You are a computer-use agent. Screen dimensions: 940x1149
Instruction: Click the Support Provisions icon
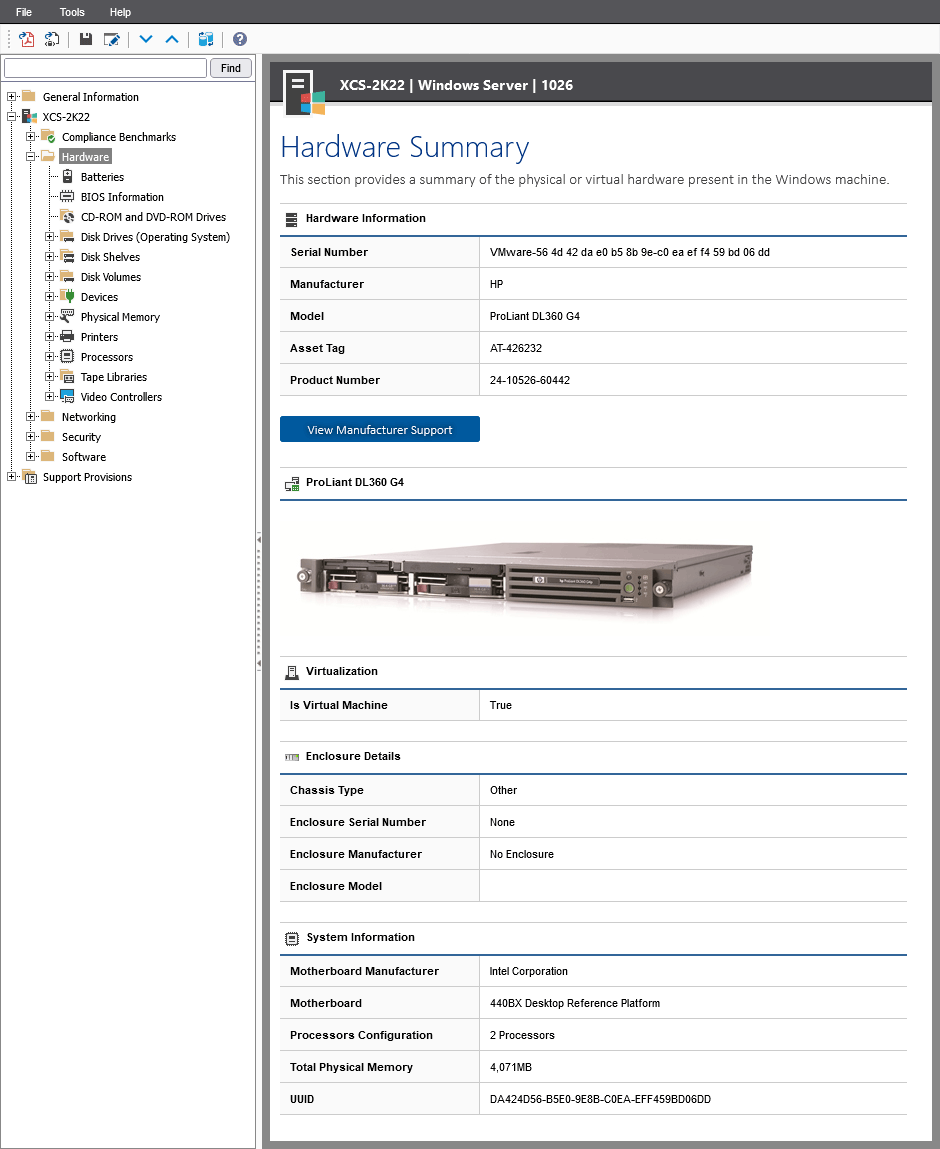[x=29, y=477]
